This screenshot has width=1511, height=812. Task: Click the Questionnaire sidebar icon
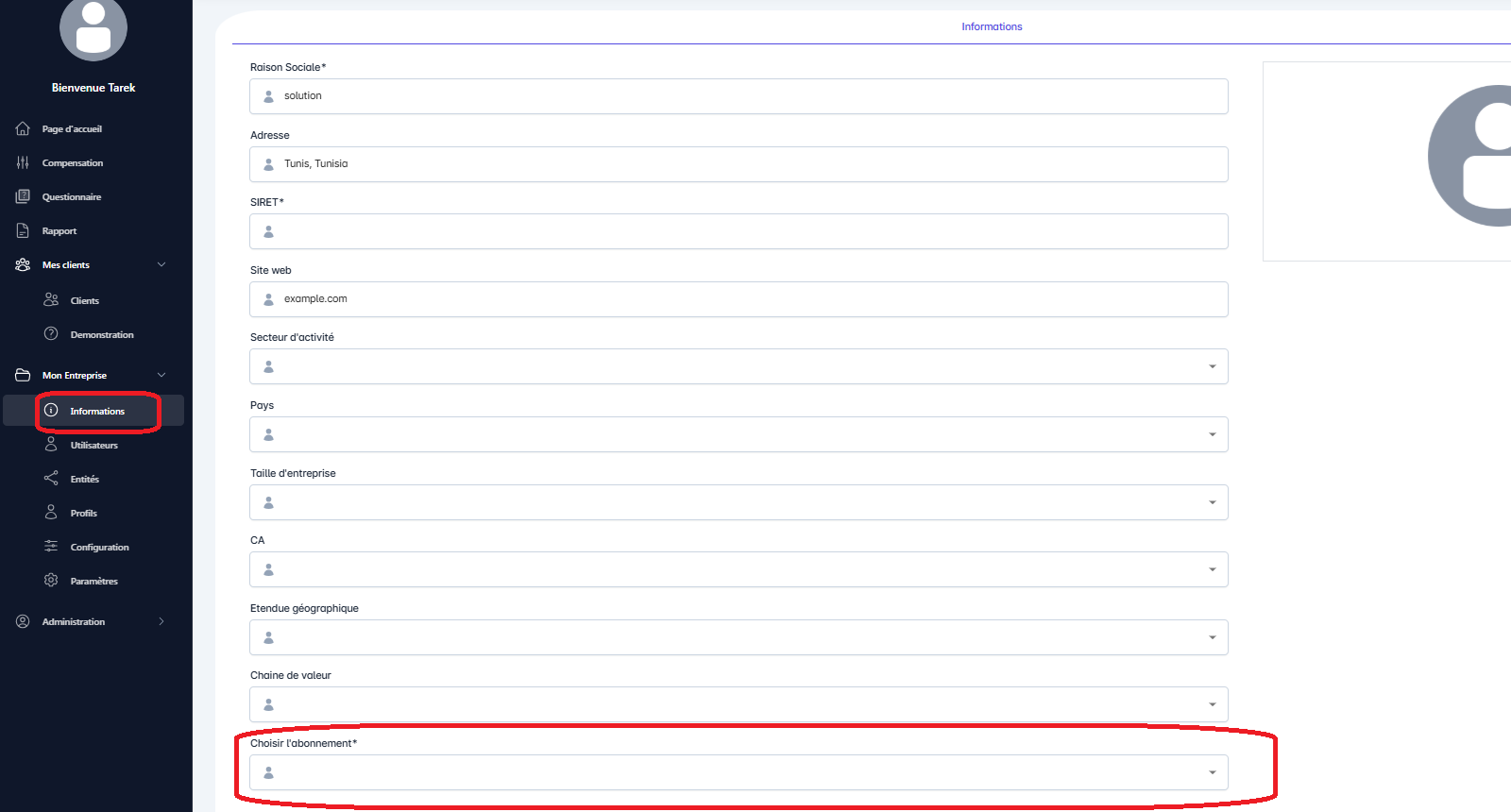pos(23,196)
